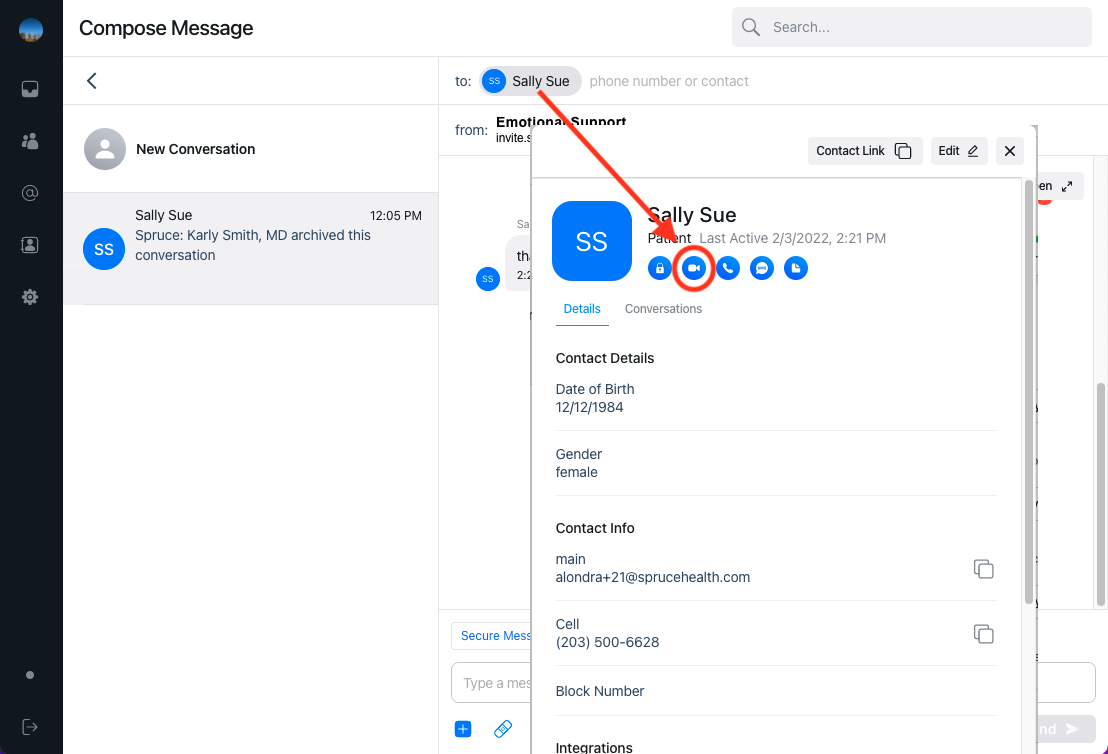Click the profile avatar at sidebar top

pyautogui.click(x=30, y=30)
